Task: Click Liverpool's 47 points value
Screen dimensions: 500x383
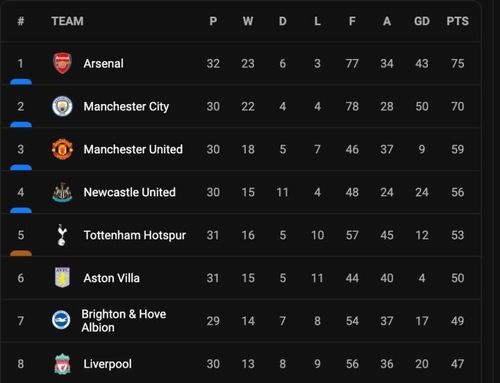Action: click(457, 364)
